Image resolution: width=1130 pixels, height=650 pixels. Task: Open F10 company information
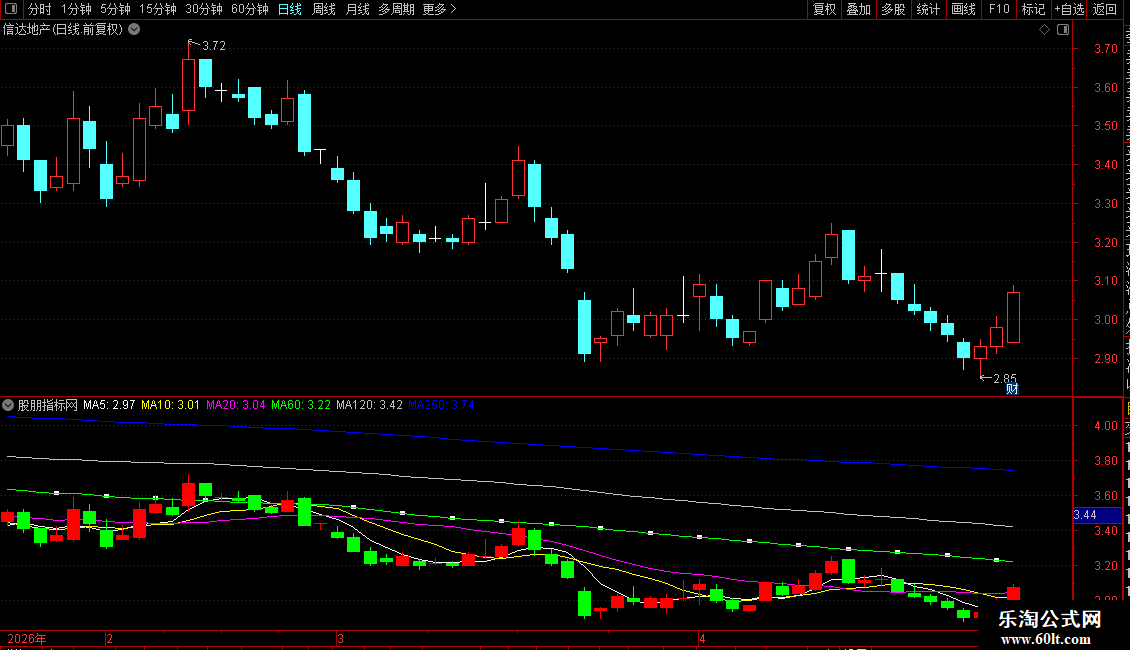point(999,9)
